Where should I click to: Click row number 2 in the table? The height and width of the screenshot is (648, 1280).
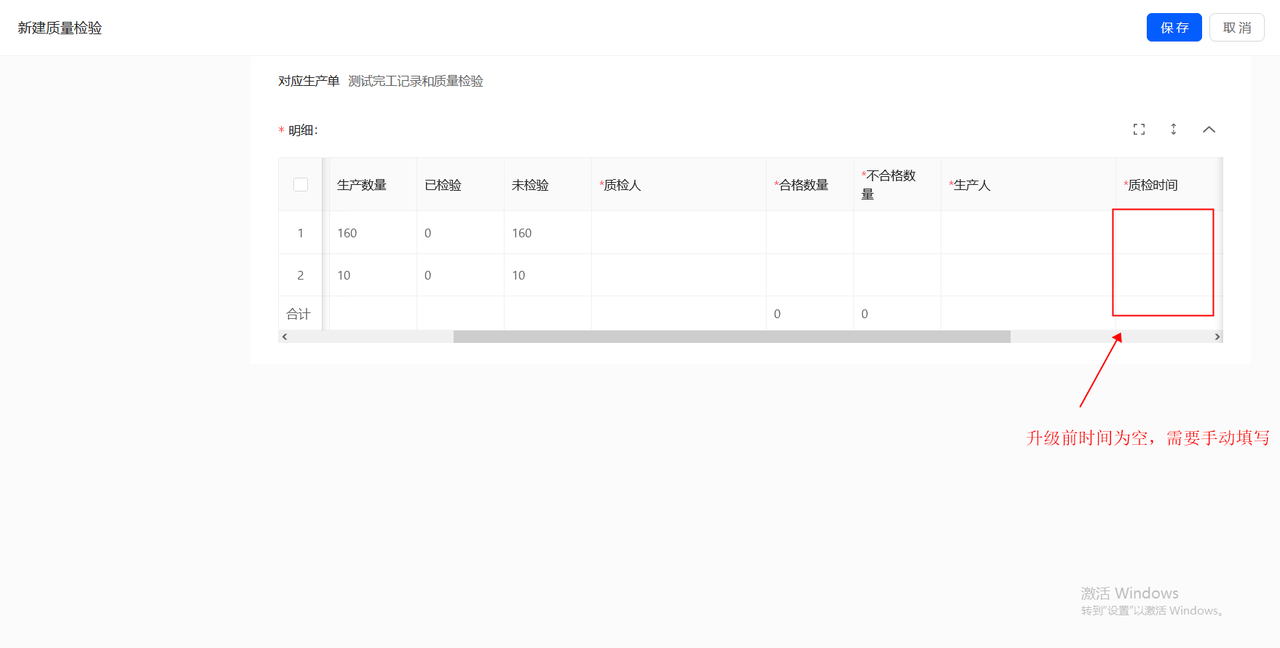coord(300,275)
